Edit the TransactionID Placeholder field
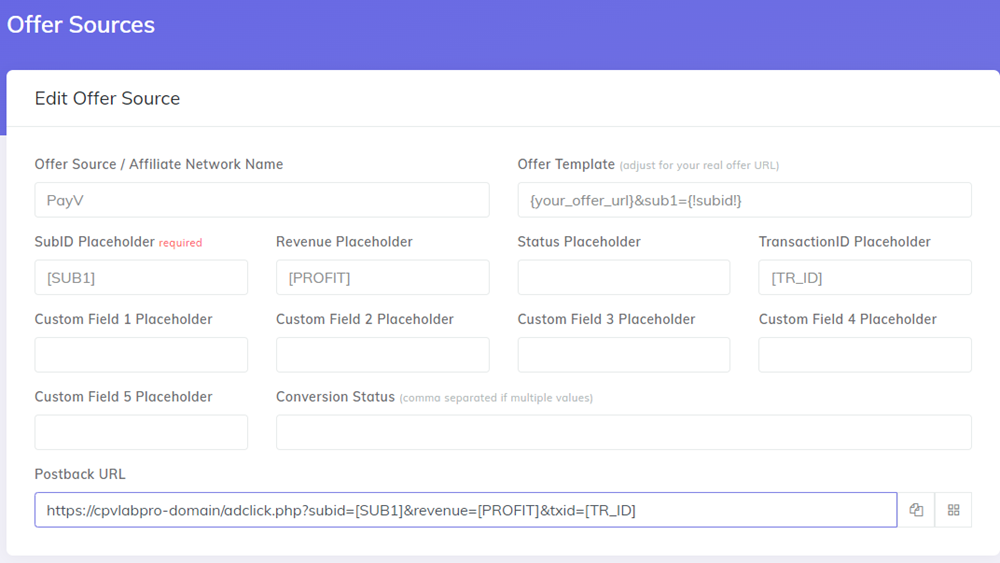This screenshot has width=1000, height=563. (865, 277)
